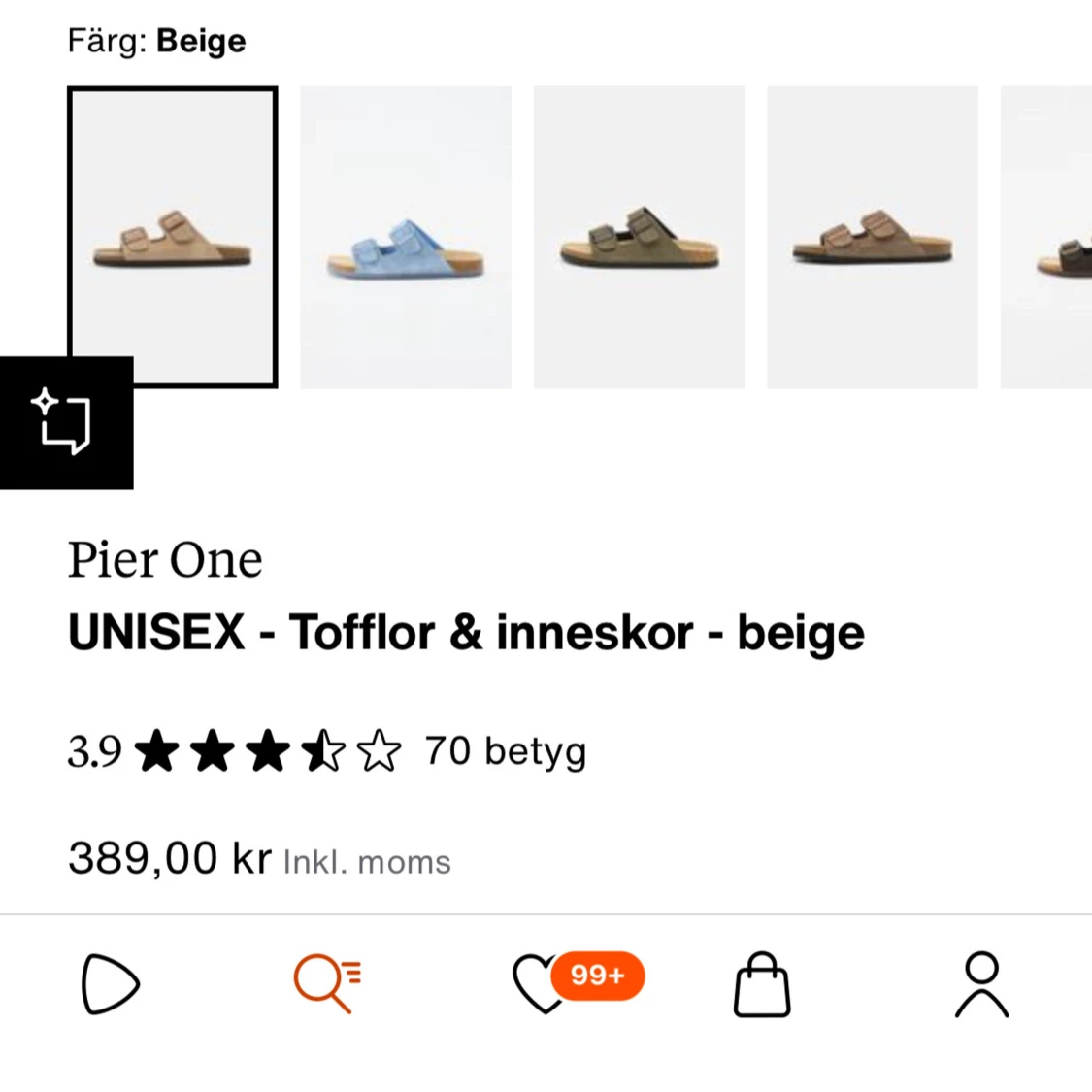
Task: Select the brown sandal color thumbnail
Action: (x=872, y=237)
